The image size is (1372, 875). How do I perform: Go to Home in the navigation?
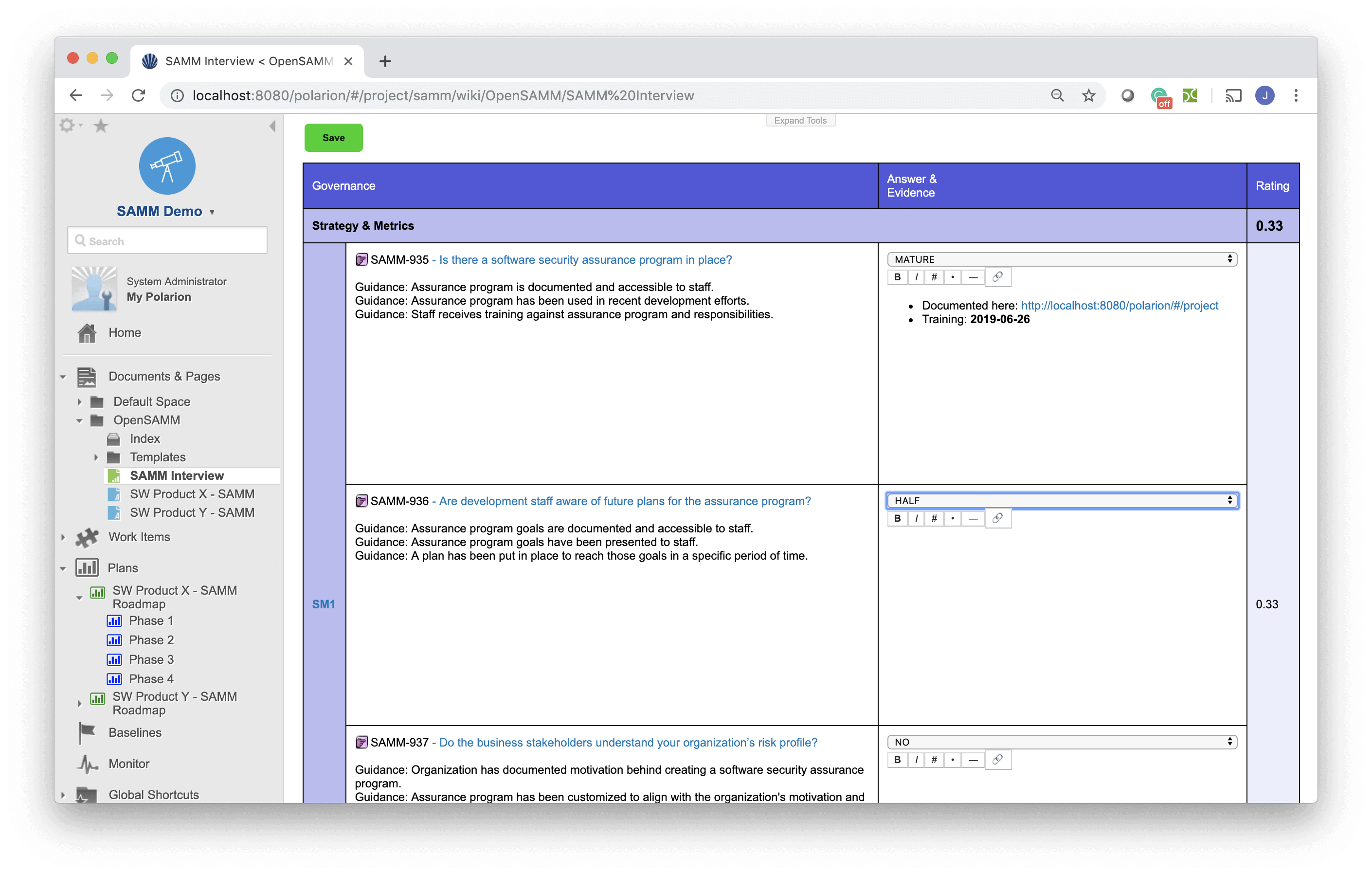coord(125,332)
